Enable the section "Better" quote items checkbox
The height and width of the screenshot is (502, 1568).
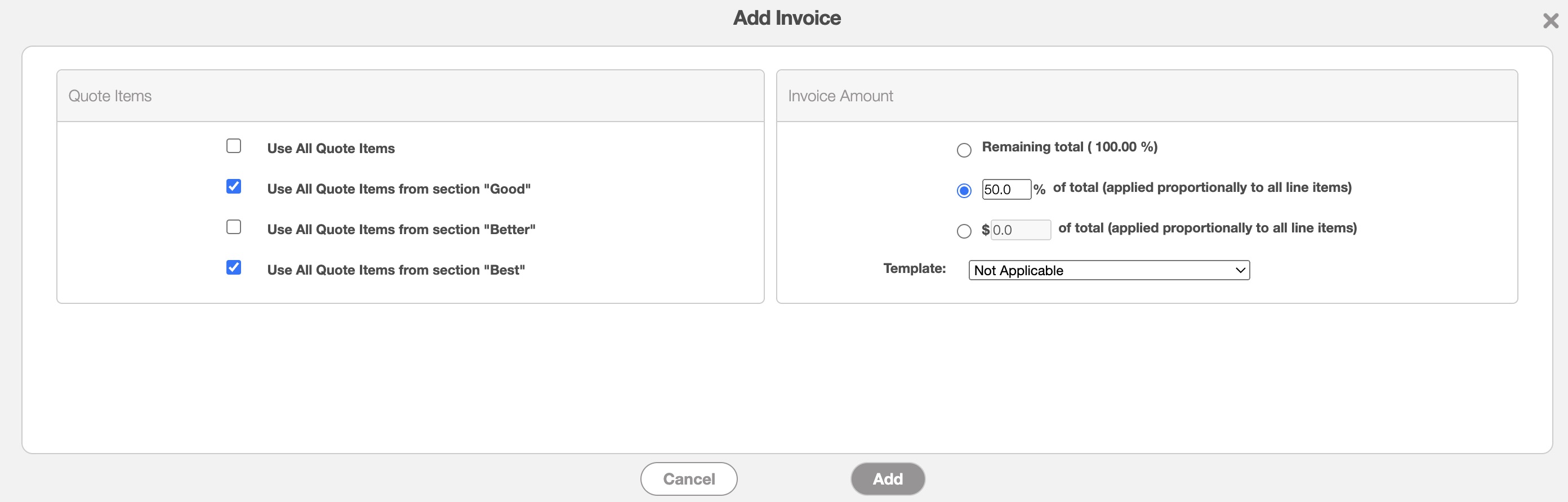[x=234, y=227]
